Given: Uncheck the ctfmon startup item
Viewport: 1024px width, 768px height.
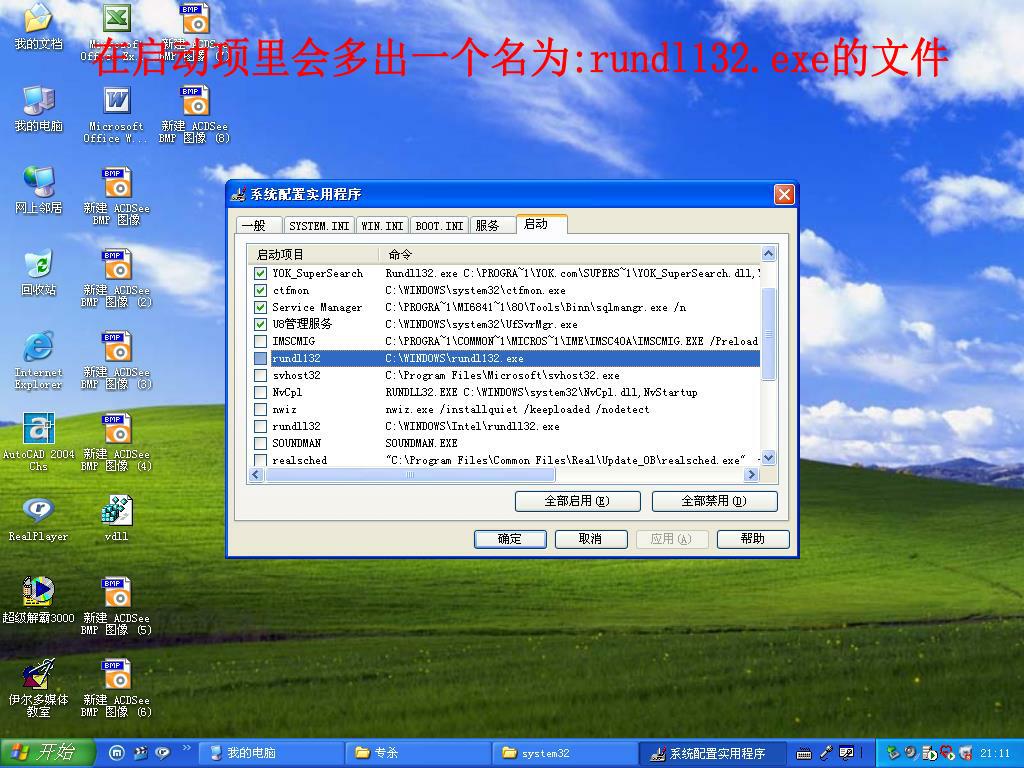Looking at the screenshot, I should tap(261, 290).
